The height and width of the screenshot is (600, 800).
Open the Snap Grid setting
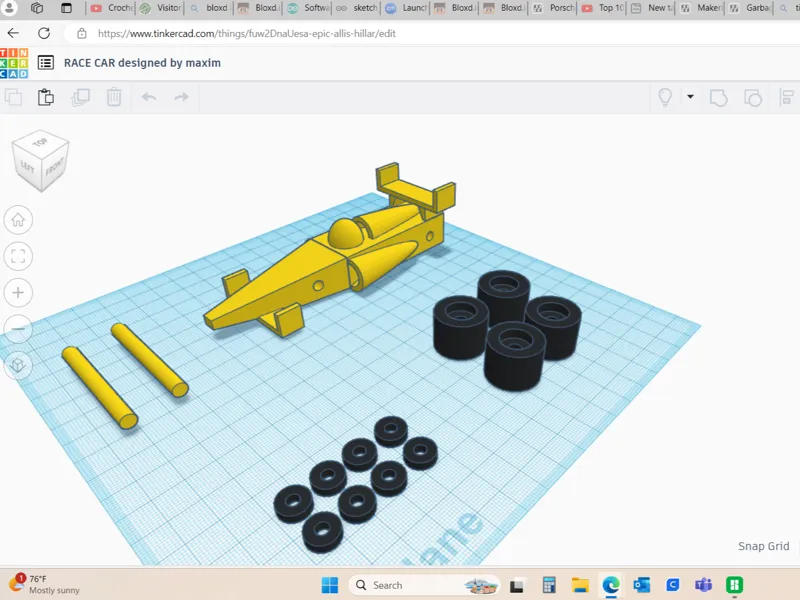click(763, 546)
